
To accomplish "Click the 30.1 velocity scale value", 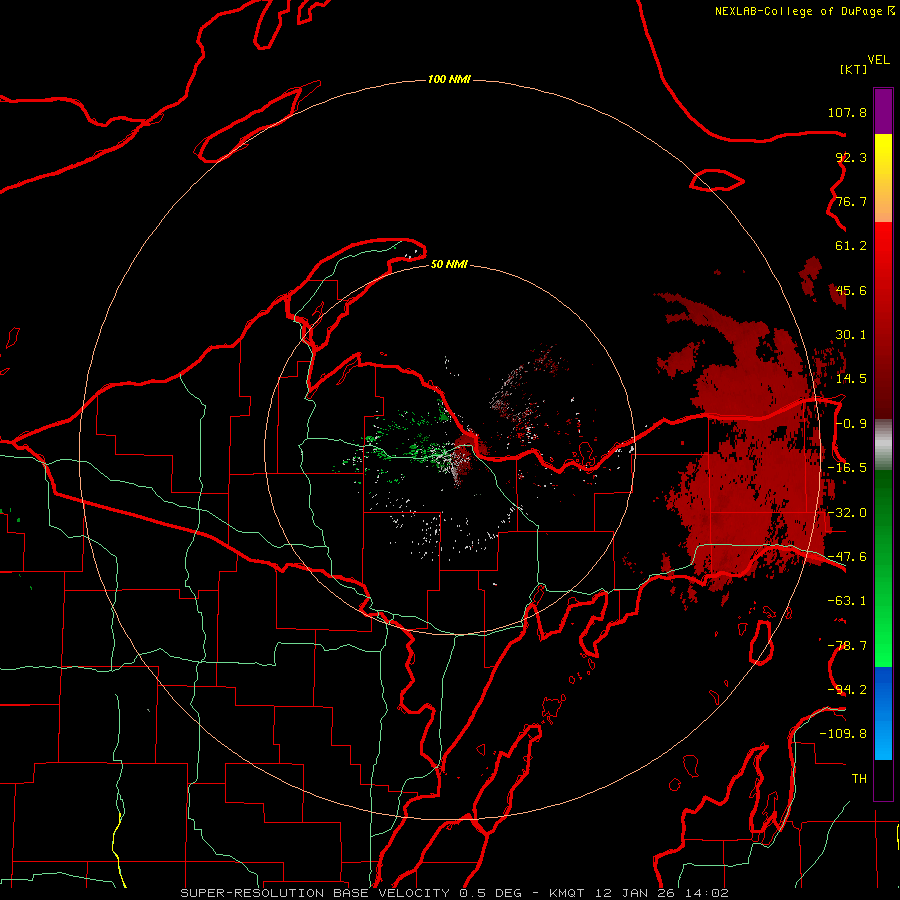I will pyautogui.click(x=851, y=335).
